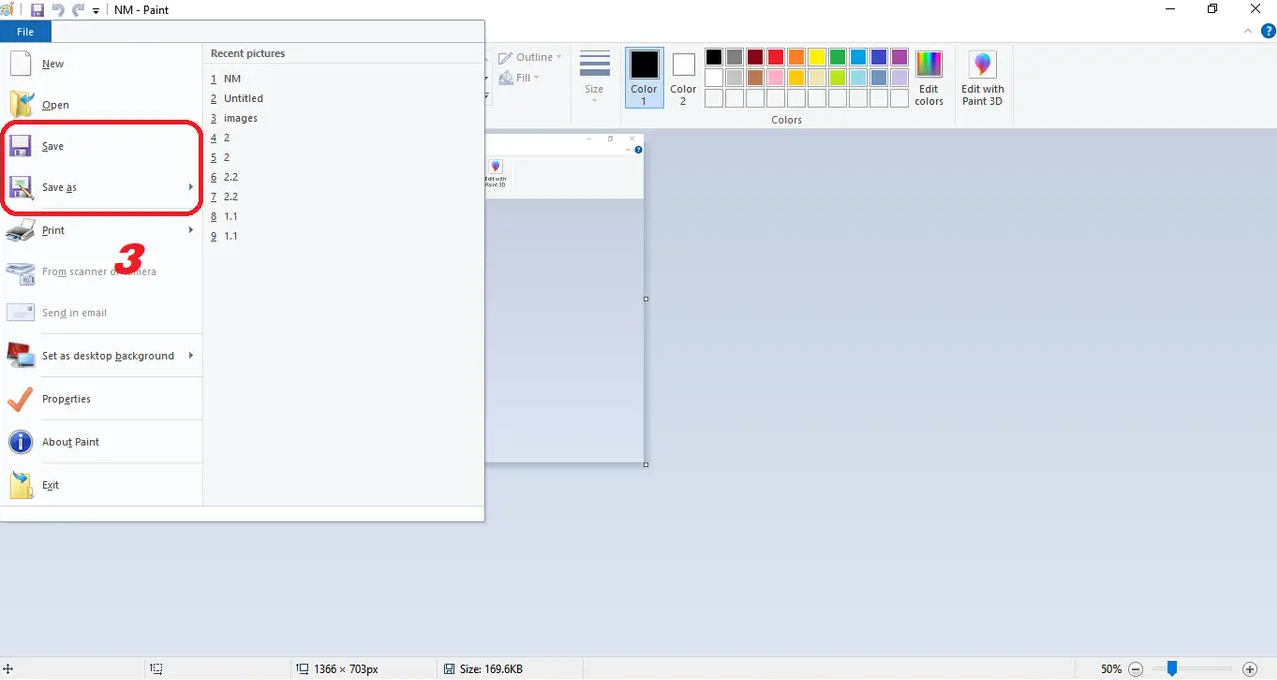Click Edit with Paint 3D

coord(983,78)
